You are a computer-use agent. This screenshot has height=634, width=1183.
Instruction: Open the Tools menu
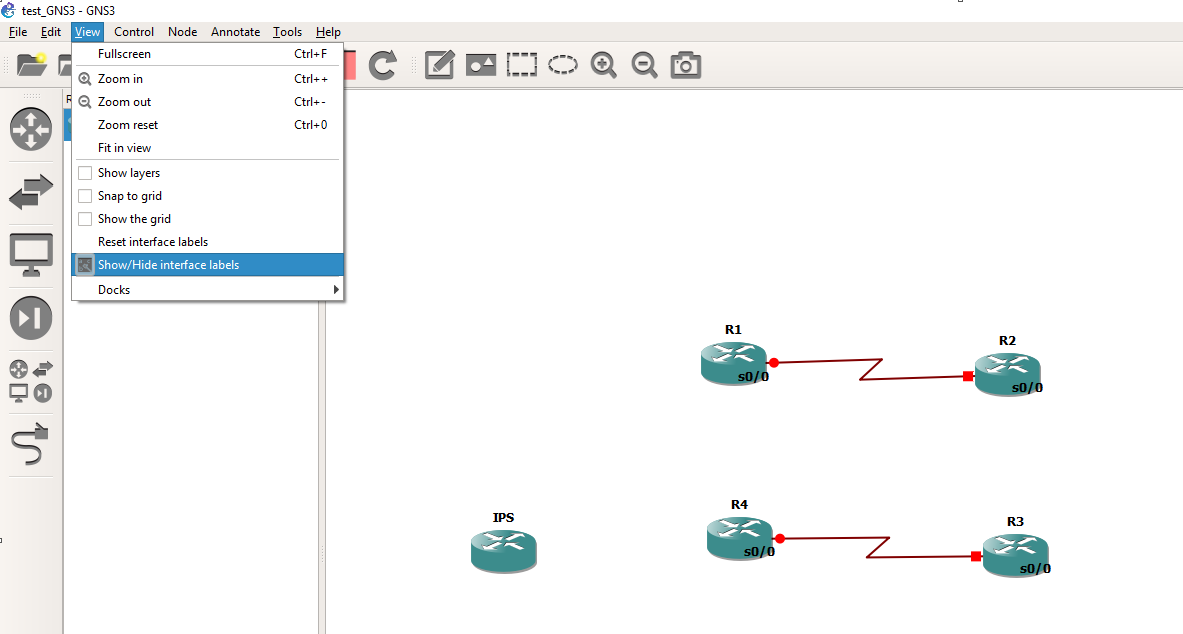(287, 32)
